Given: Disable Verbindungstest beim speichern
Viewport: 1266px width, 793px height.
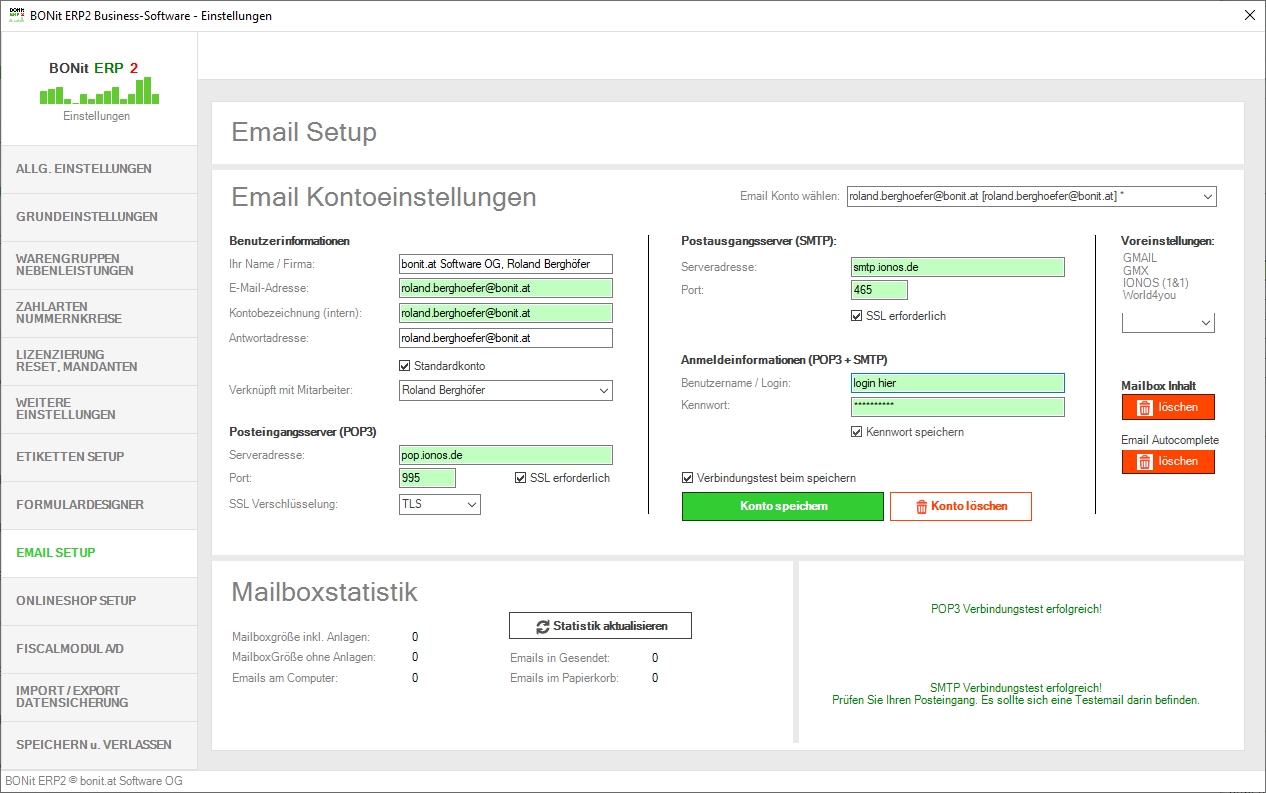Looking at the screenshot, I should coord(687,478).
